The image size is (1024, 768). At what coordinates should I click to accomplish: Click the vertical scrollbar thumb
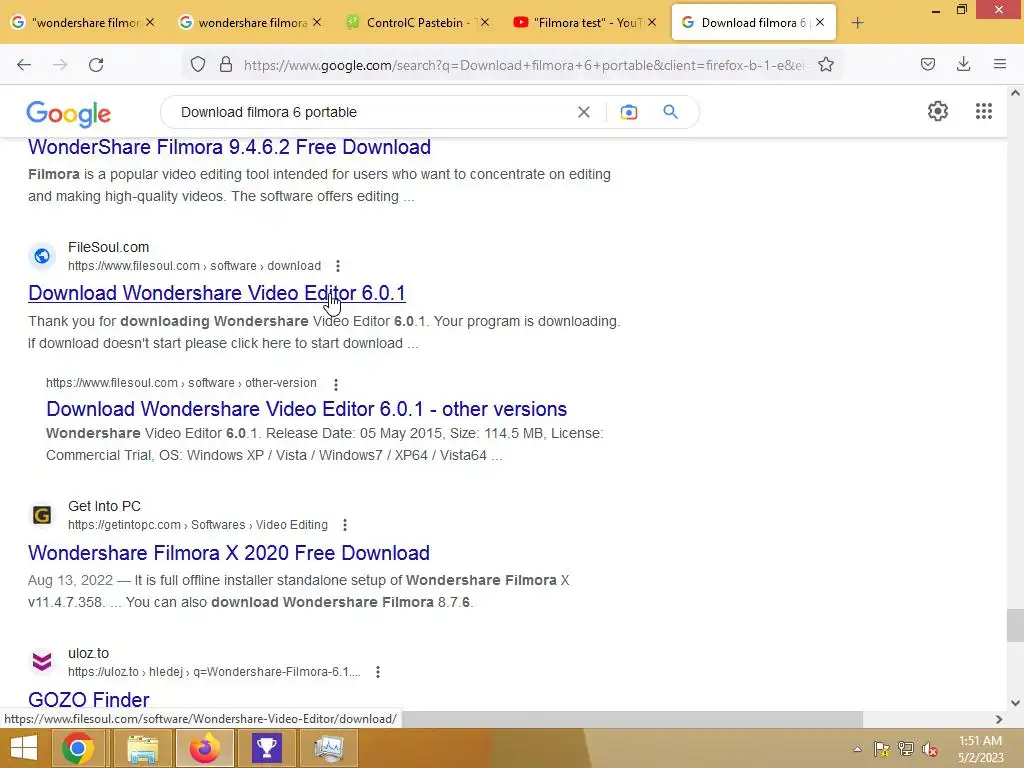(1015, 626)
